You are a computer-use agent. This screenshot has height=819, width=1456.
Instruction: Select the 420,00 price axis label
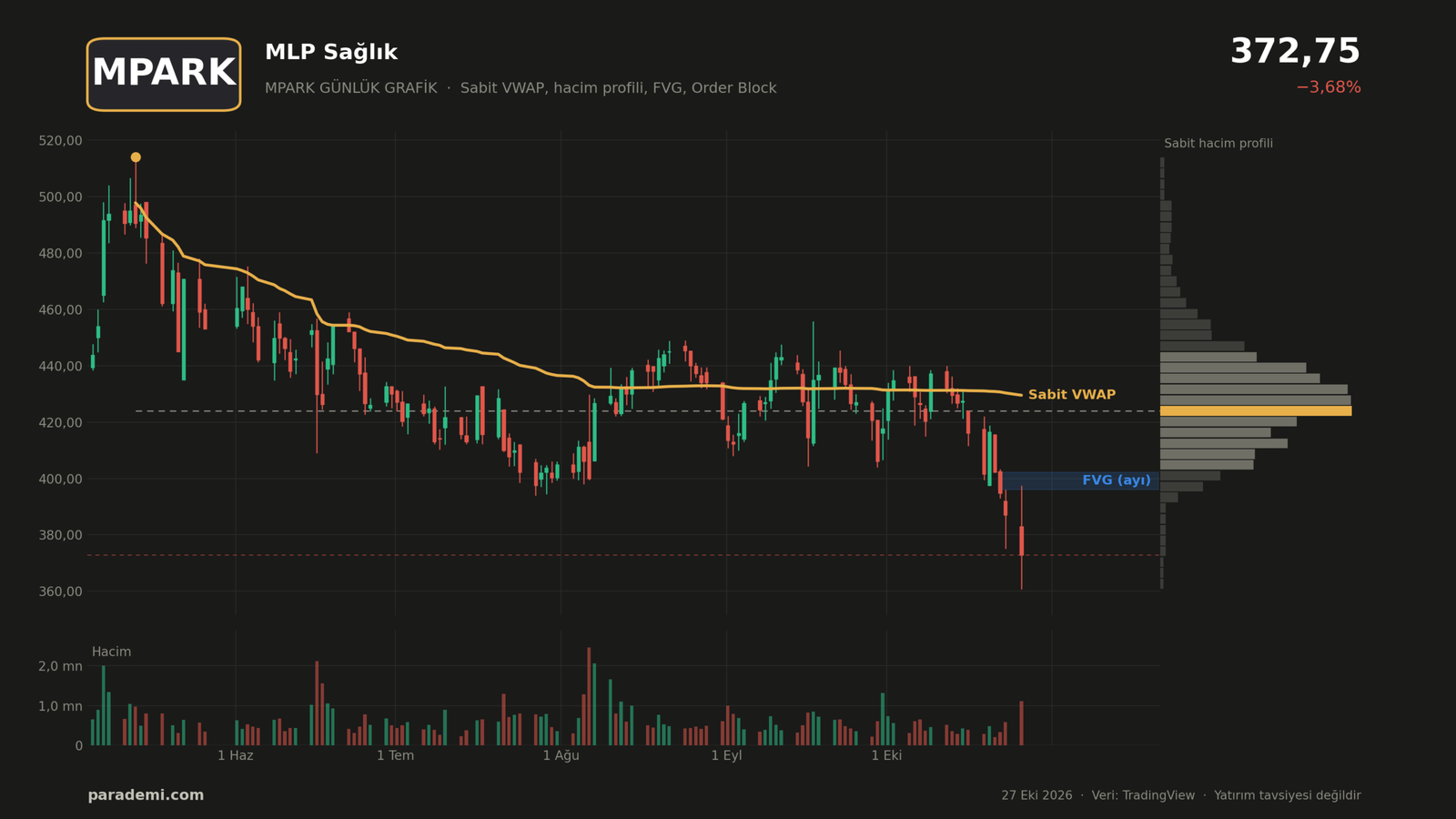(x=61, y=423)
